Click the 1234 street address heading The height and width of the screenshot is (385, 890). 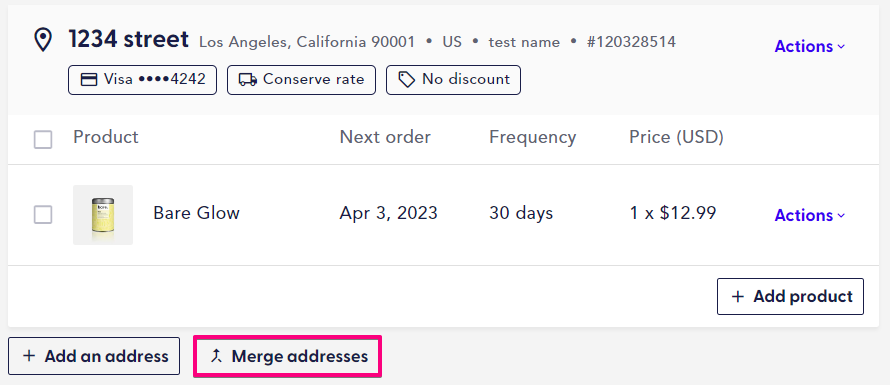tap(129, 39)
